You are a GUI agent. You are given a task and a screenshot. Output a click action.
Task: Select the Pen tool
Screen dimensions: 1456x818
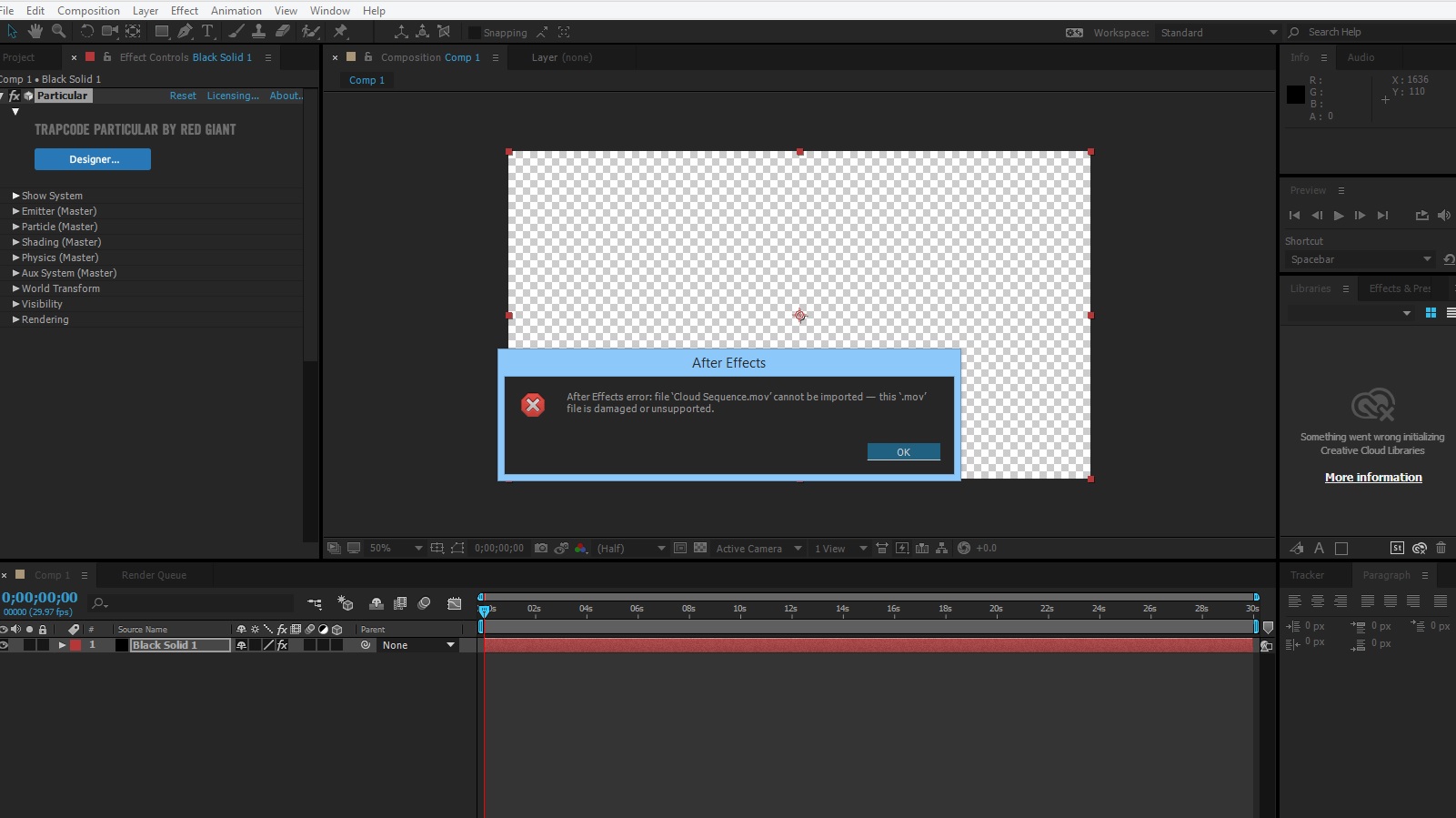[185, 32]
